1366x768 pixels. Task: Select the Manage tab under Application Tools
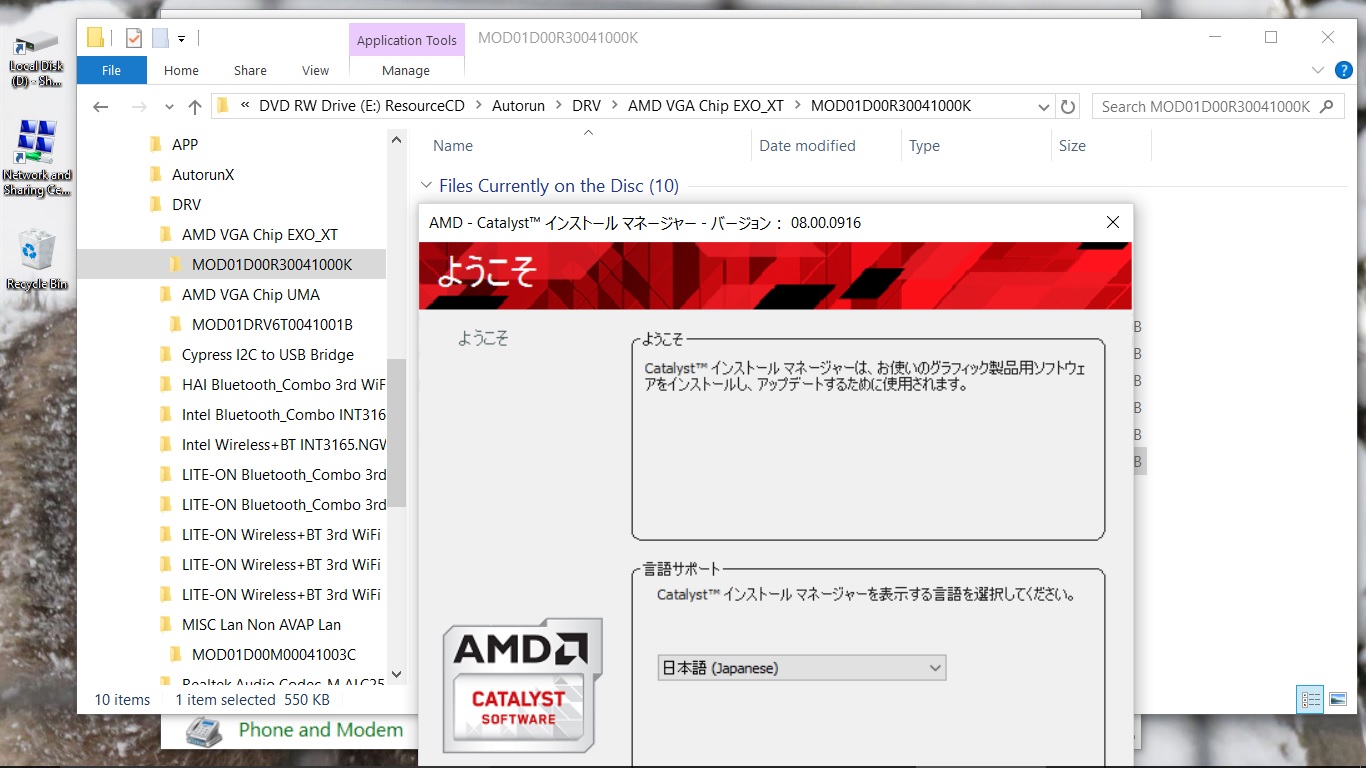pos(406,70)
